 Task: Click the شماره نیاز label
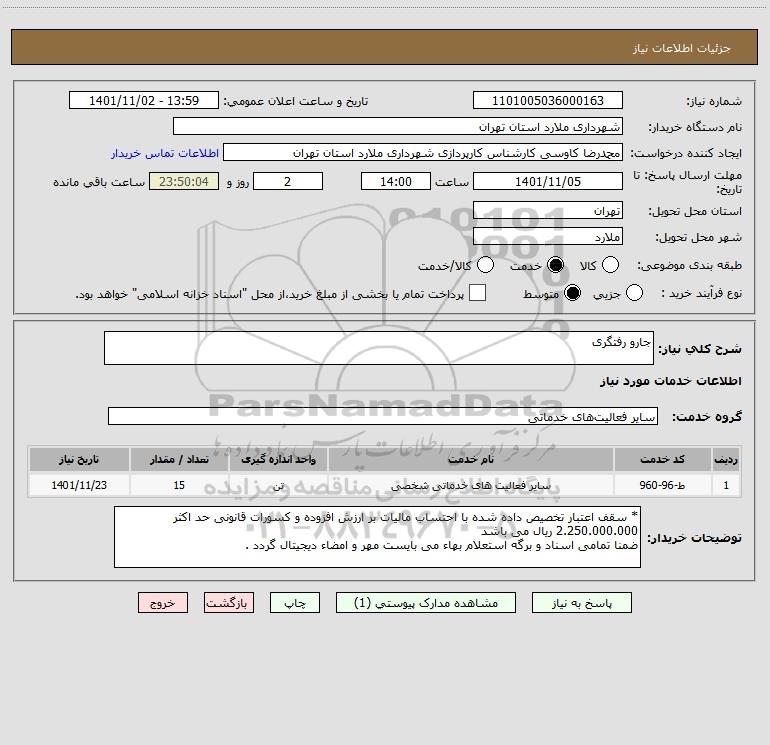(714, 101)
